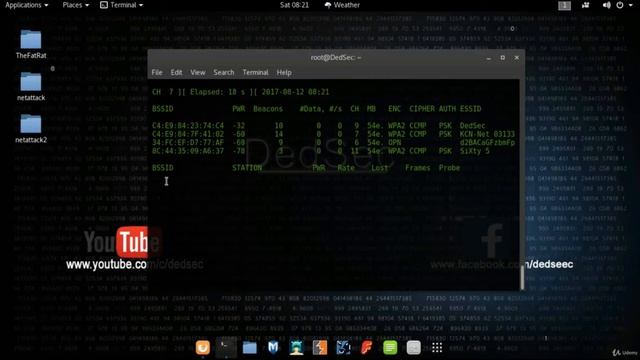Open the clock showing Sat 08:21
The width and height of the screenshot is (640, 360).
click(x=294, y=5)
